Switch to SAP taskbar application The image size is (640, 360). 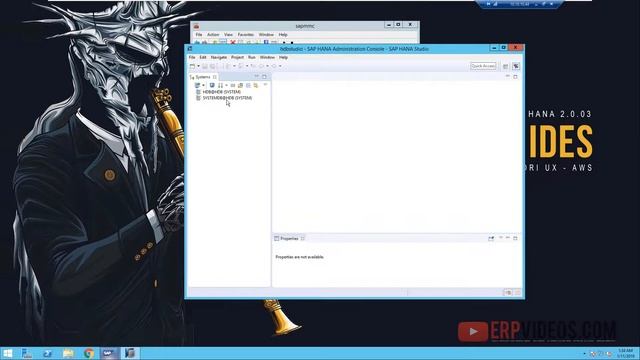point(109,353)
